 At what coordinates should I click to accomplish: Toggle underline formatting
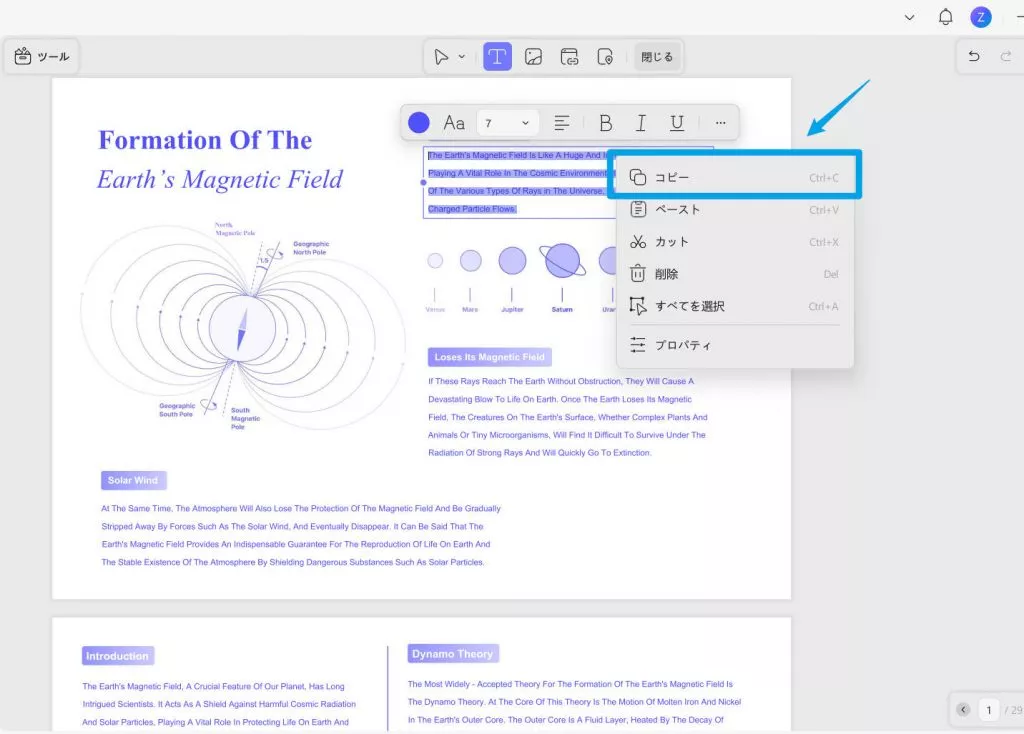coord(677,123)
